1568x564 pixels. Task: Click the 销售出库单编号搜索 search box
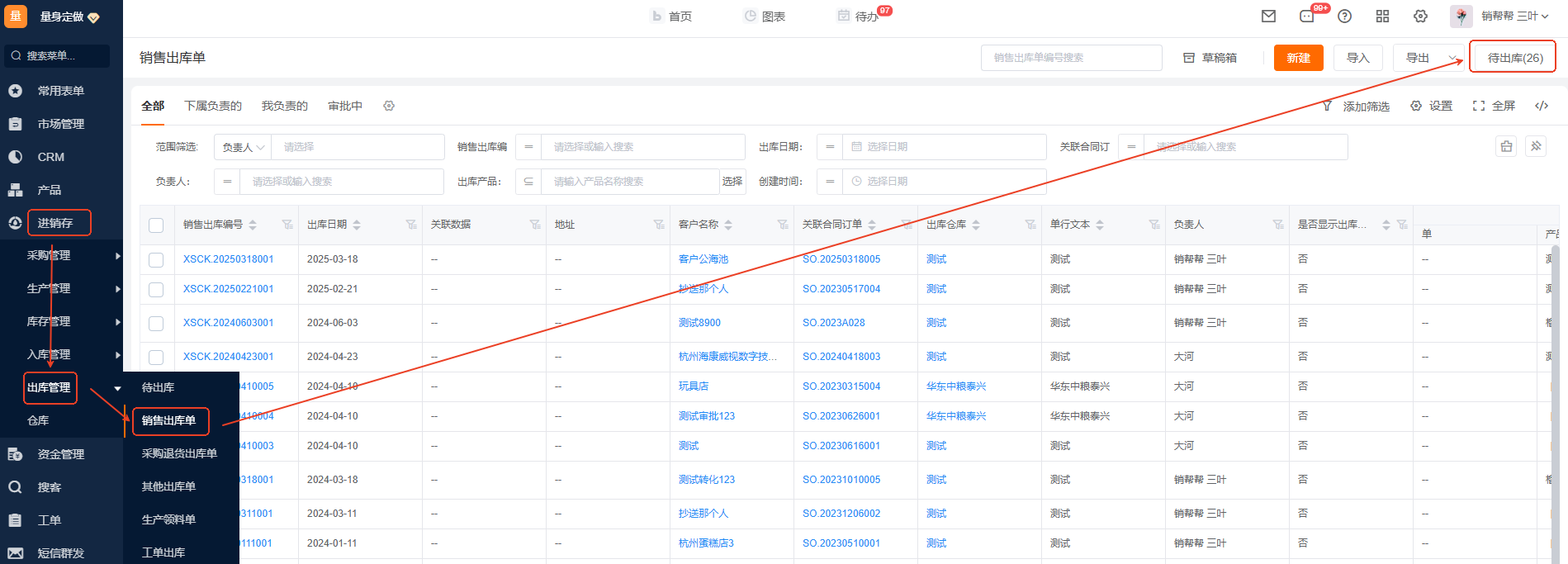tap(1072, 58)
